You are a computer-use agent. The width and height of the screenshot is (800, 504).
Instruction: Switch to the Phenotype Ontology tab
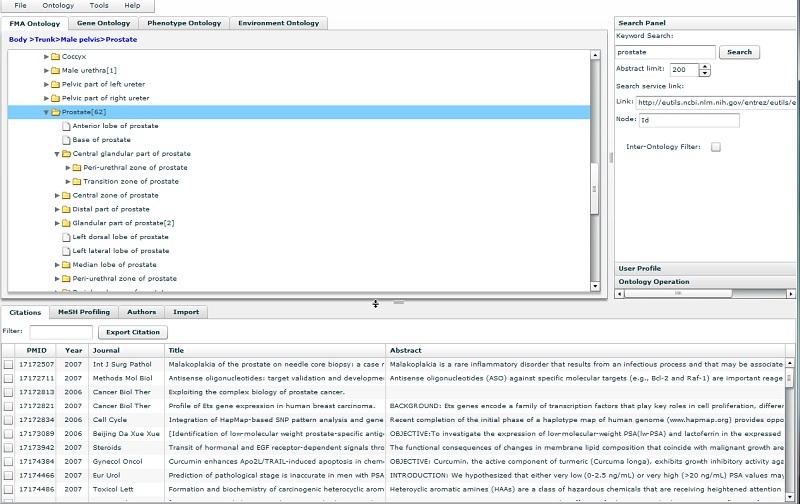tap(184, 23)
